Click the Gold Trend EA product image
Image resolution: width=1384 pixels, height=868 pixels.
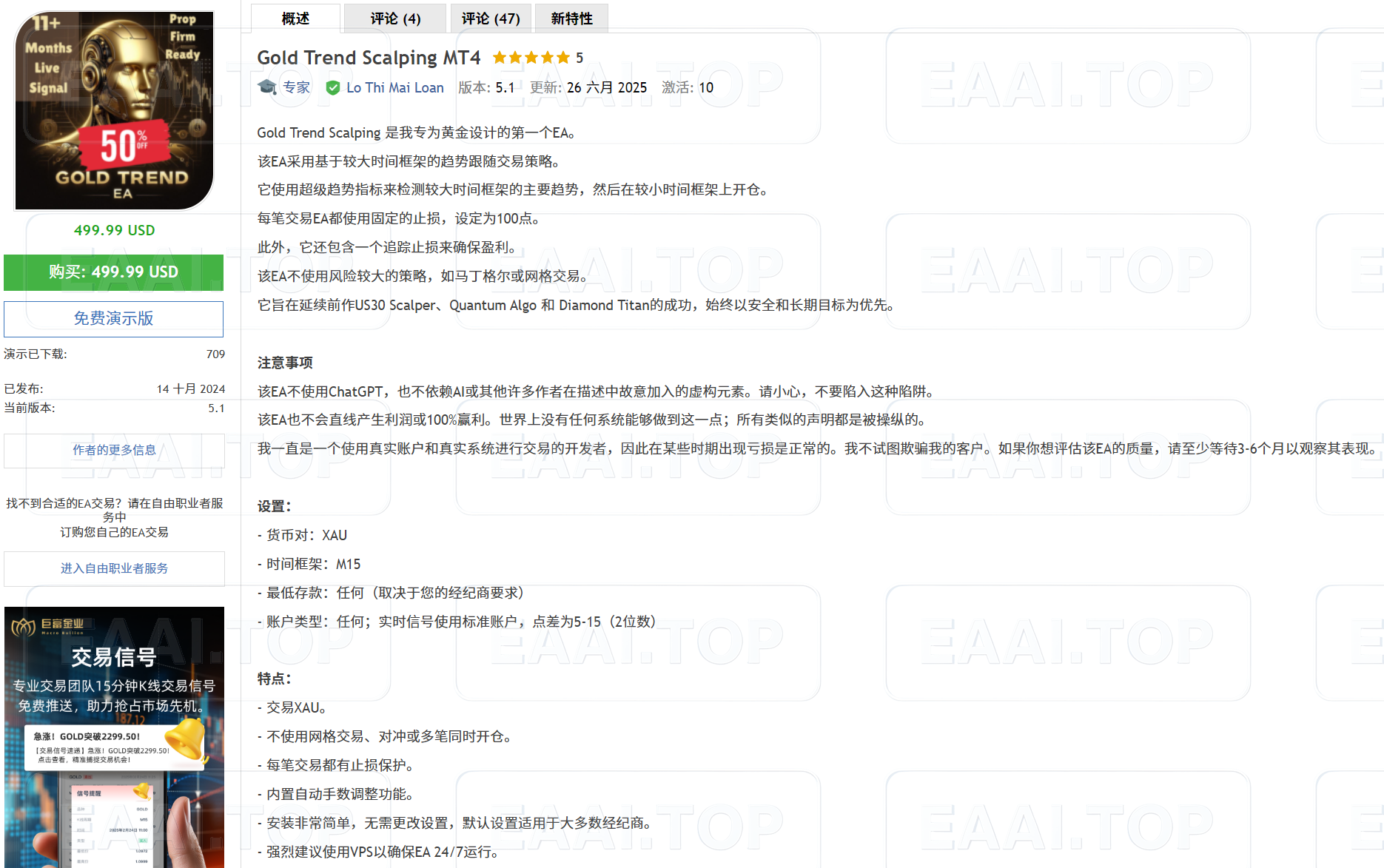[x=115, y=110]
